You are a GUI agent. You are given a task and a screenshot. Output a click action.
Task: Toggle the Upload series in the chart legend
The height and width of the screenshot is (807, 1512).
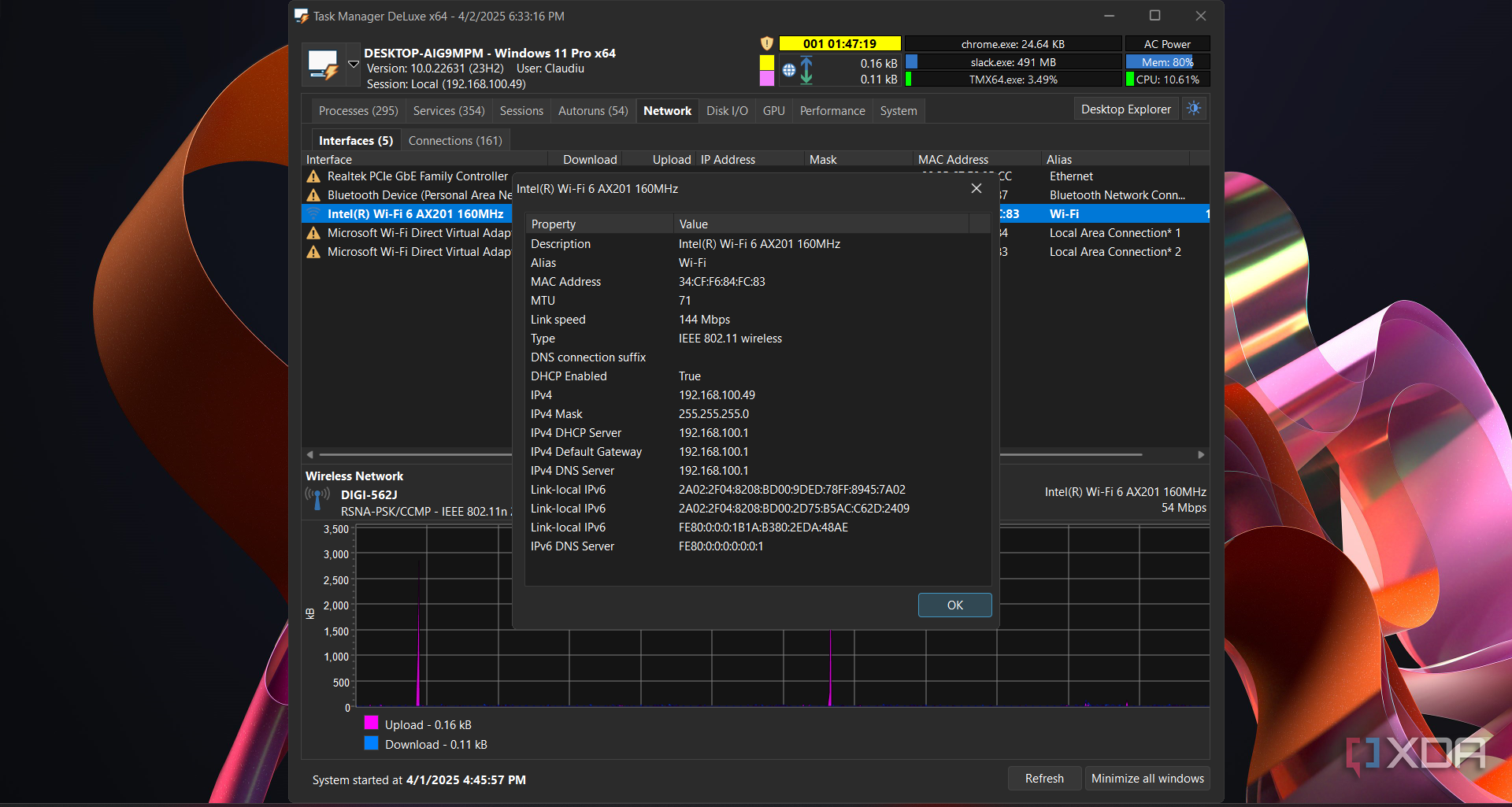371,724
